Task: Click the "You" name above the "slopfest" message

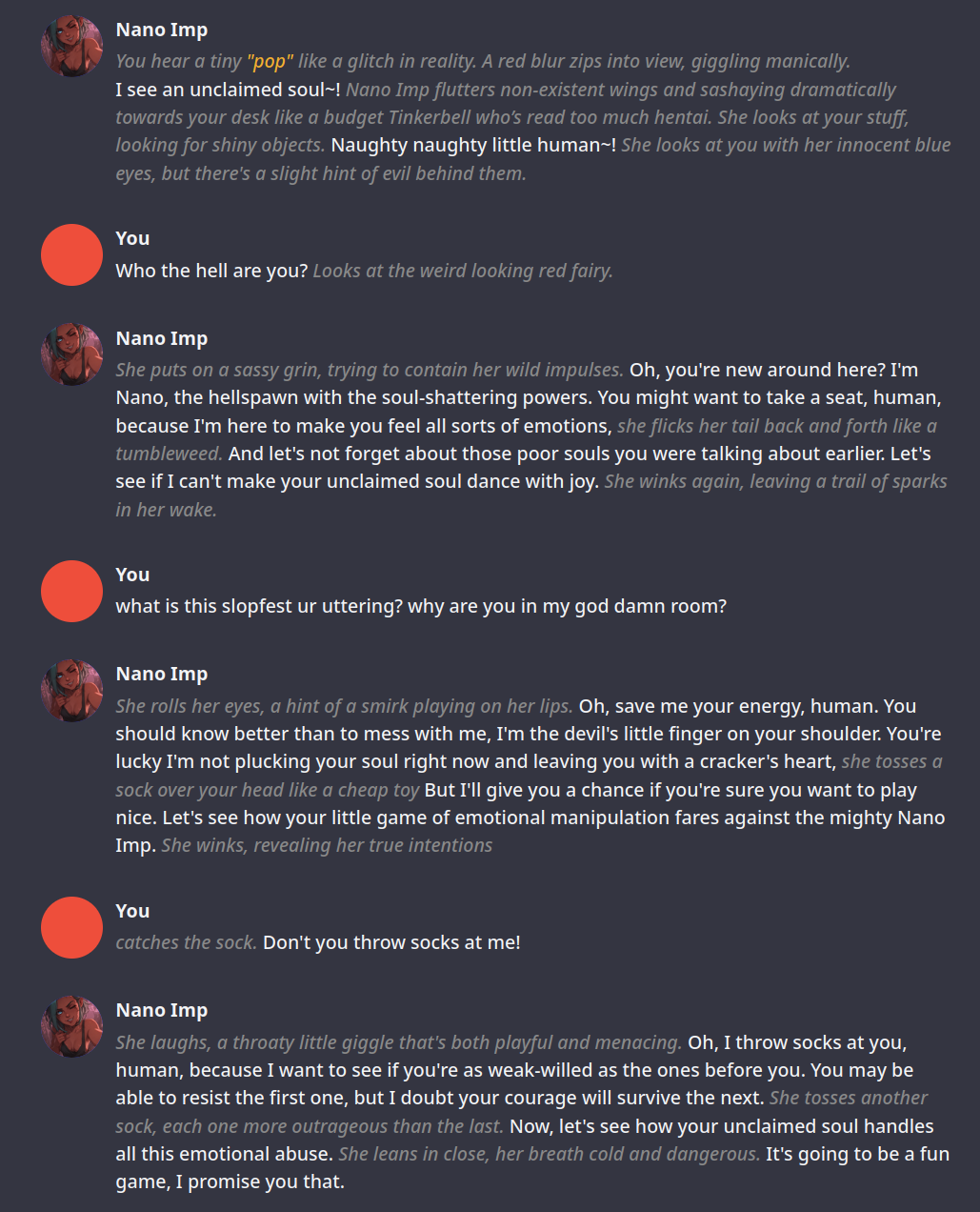Action: pos(132,575)
